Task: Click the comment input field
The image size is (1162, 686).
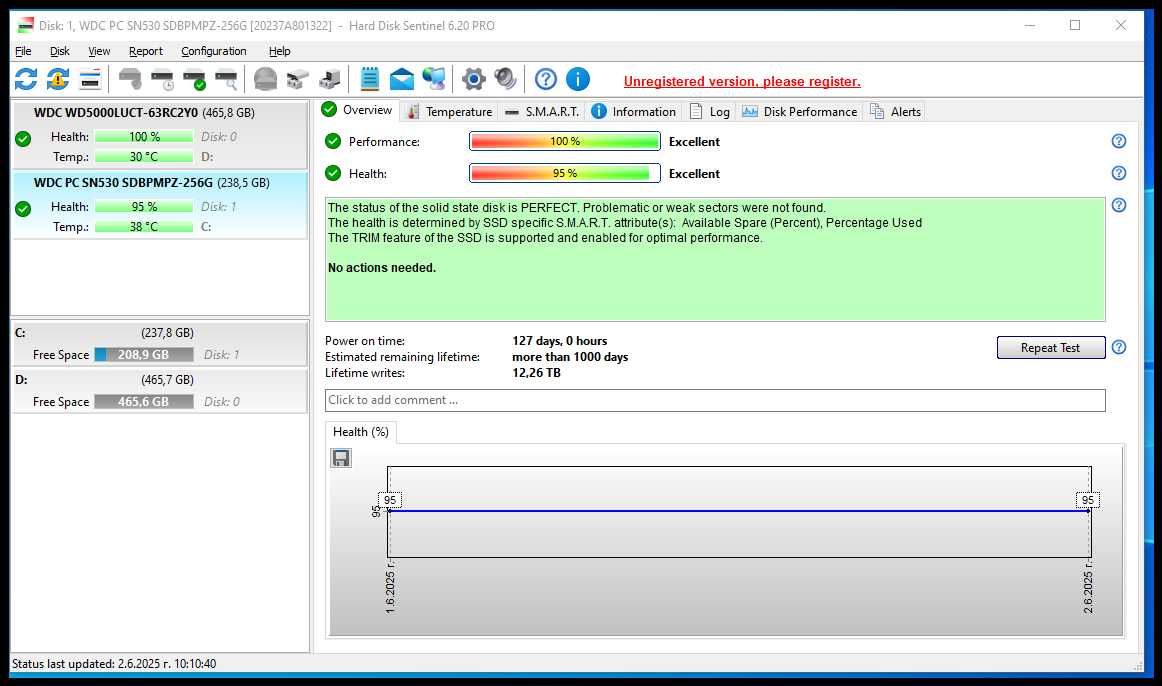Action: [x=714, y=400]
